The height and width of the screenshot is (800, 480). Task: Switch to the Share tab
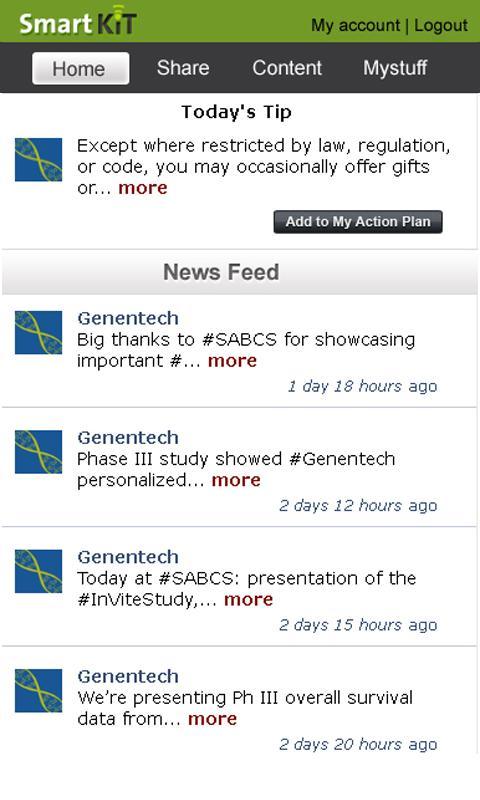coord(183,68)
